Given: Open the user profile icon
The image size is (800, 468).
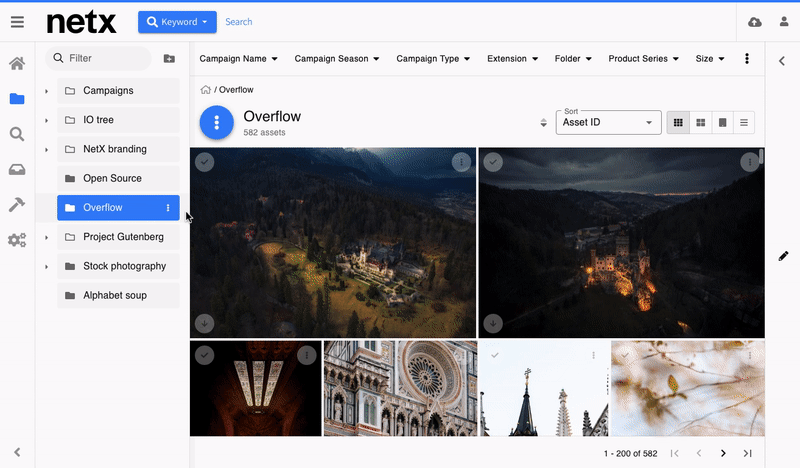Looking at the screenshot, I should point(784,21).
